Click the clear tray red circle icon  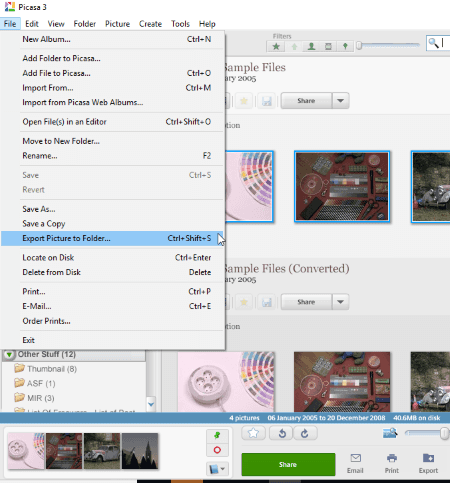point(217,450)
